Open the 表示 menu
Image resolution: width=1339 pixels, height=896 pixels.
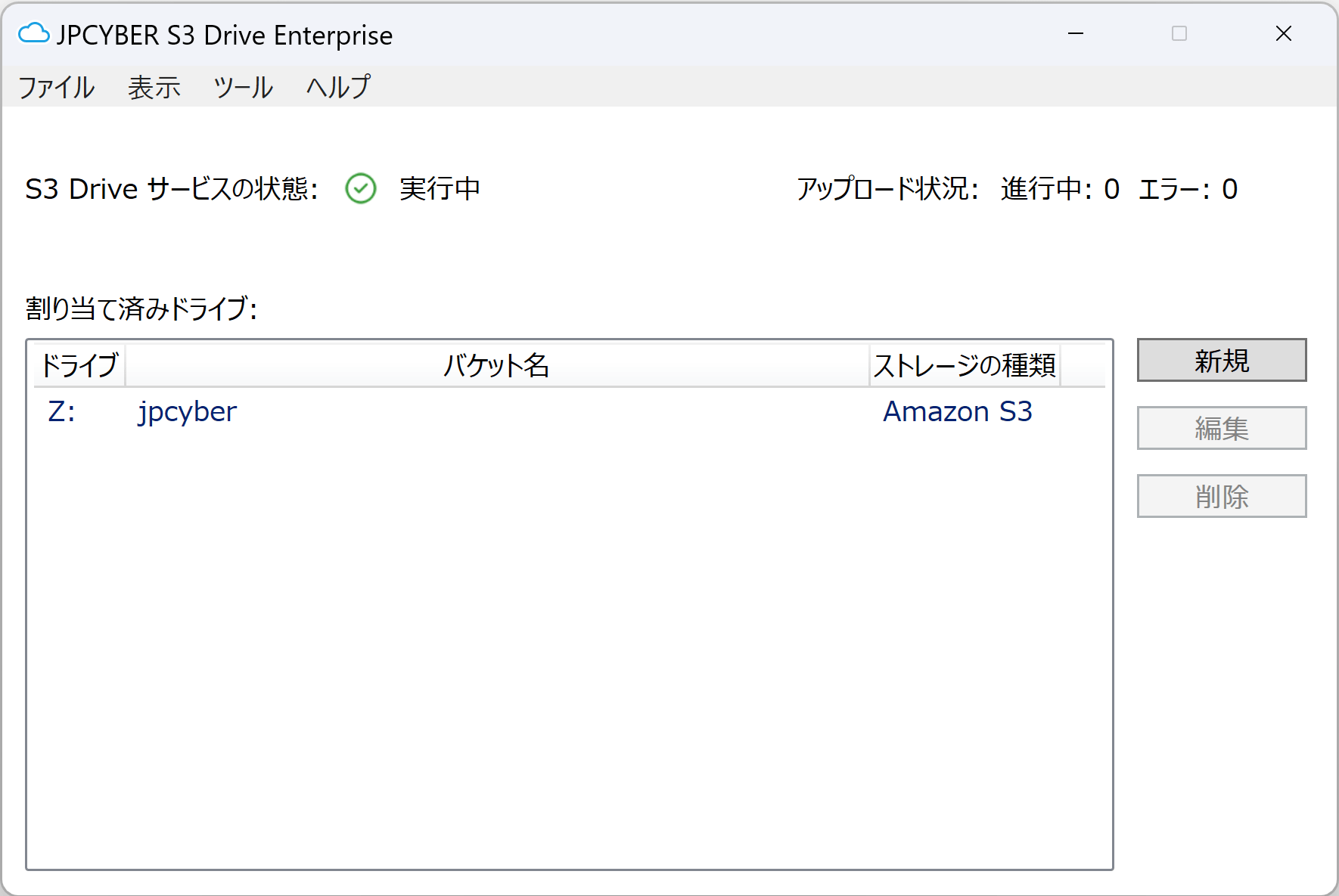[154, 86]
